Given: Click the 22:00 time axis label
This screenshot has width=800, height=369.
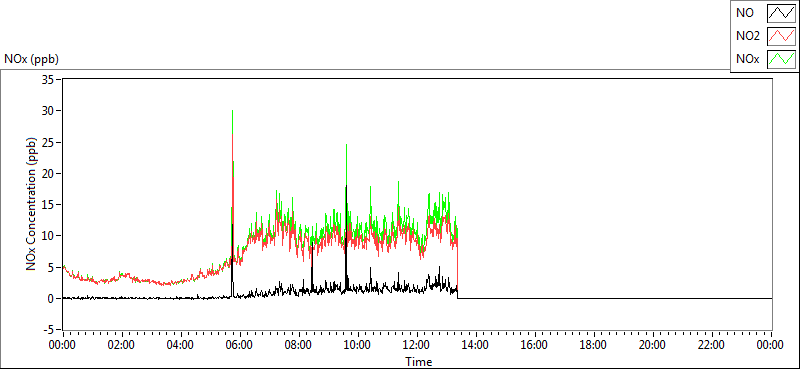Looking at the screenshot, I should pos(712,345).
